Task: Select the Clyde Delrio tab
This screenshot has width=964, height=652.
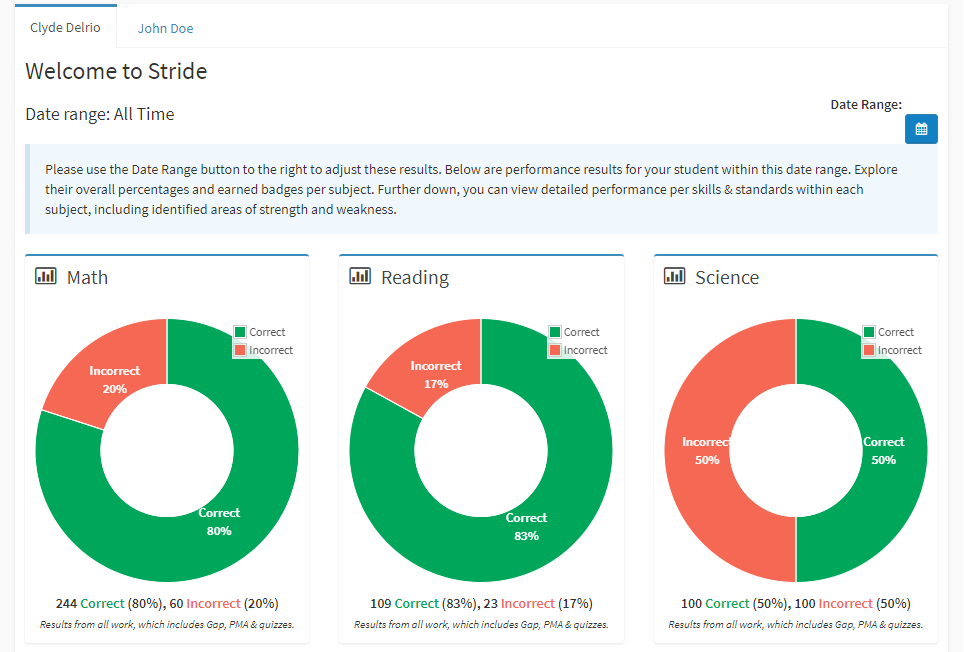Action: pyautogui.click(x=65, y=28)
